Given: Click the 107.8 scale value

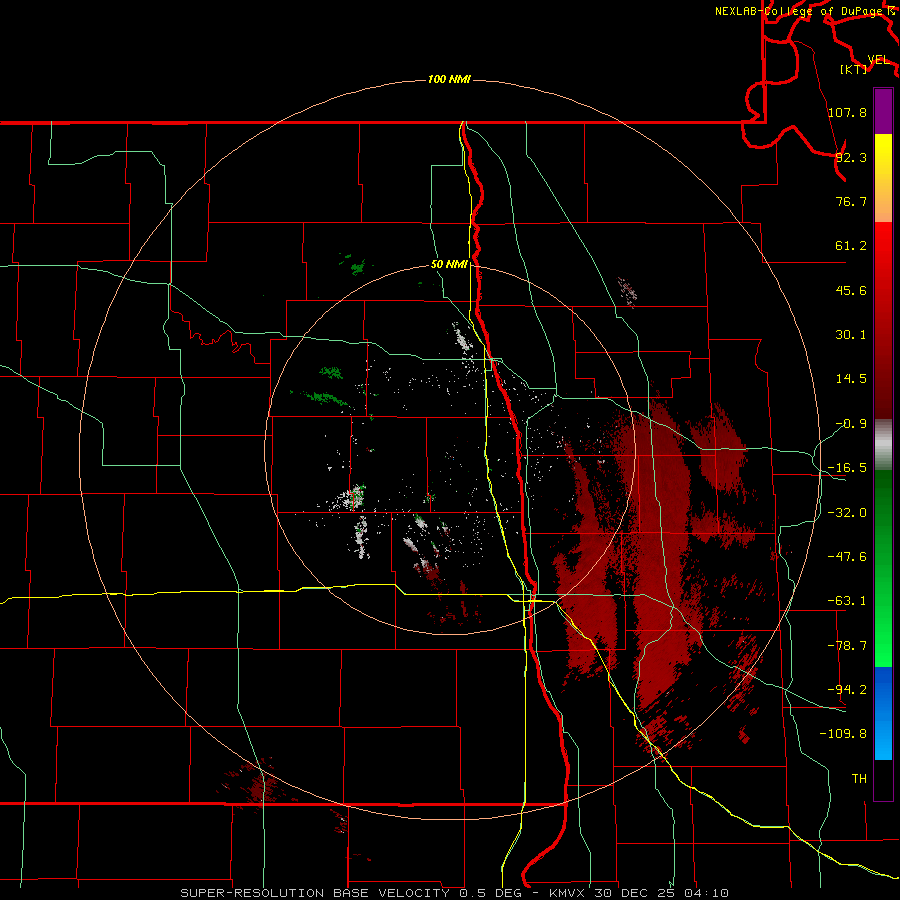Looking at the screenshot, I should 847,112.
